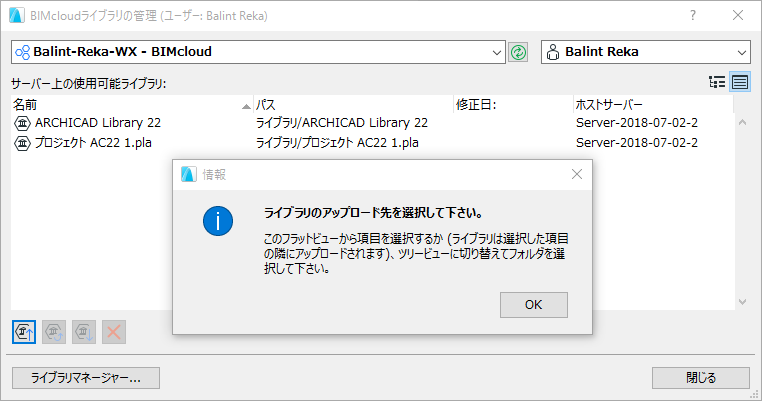Click the プロジェクト AC22 1.pla library icon
This screenshot has width=762, height=401.
coord(22,143)
